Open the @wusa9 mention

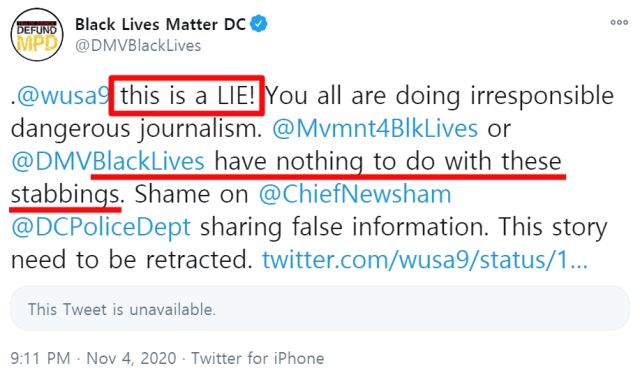(63, 96)
